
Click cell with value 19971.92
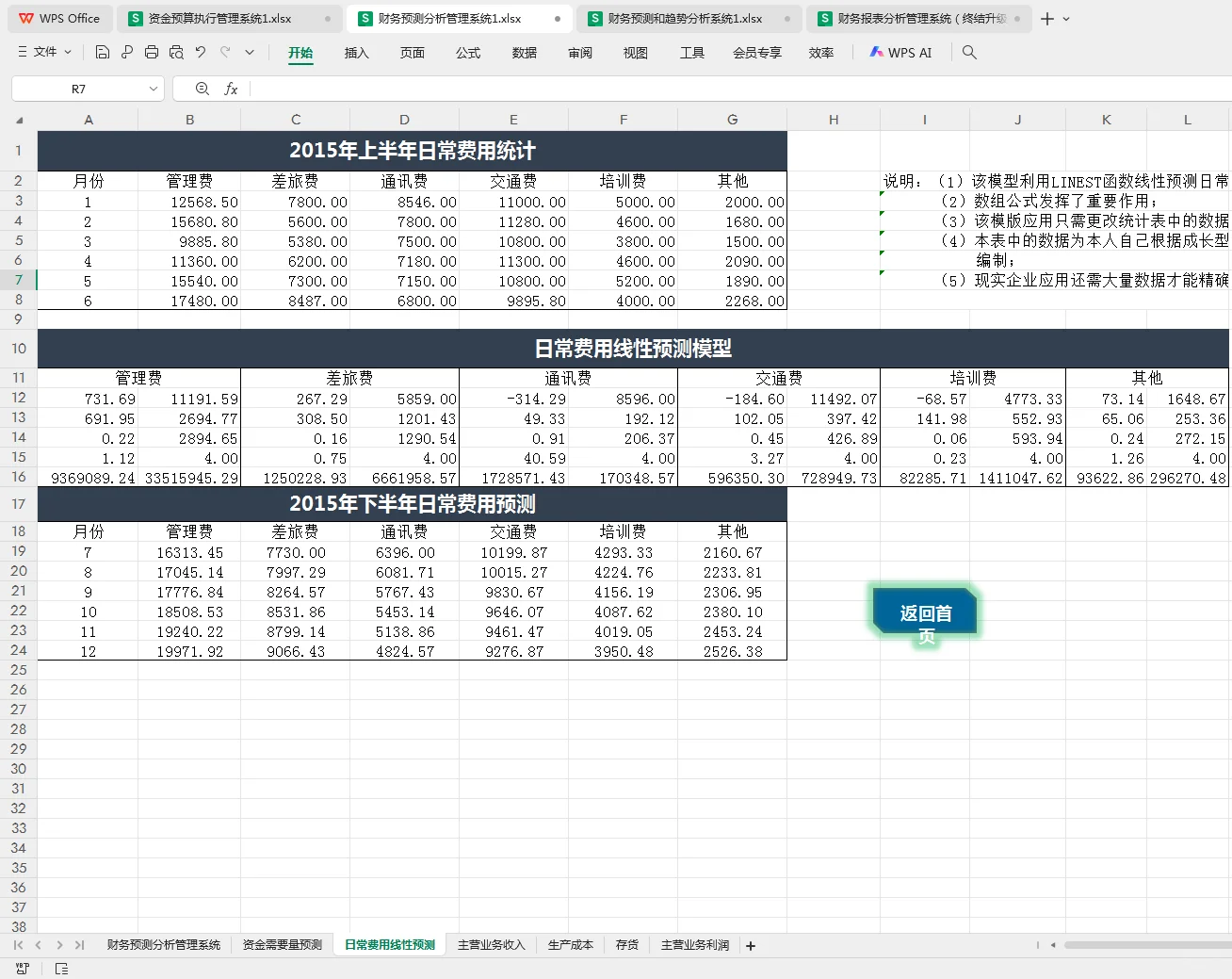[x=189, y=651]
